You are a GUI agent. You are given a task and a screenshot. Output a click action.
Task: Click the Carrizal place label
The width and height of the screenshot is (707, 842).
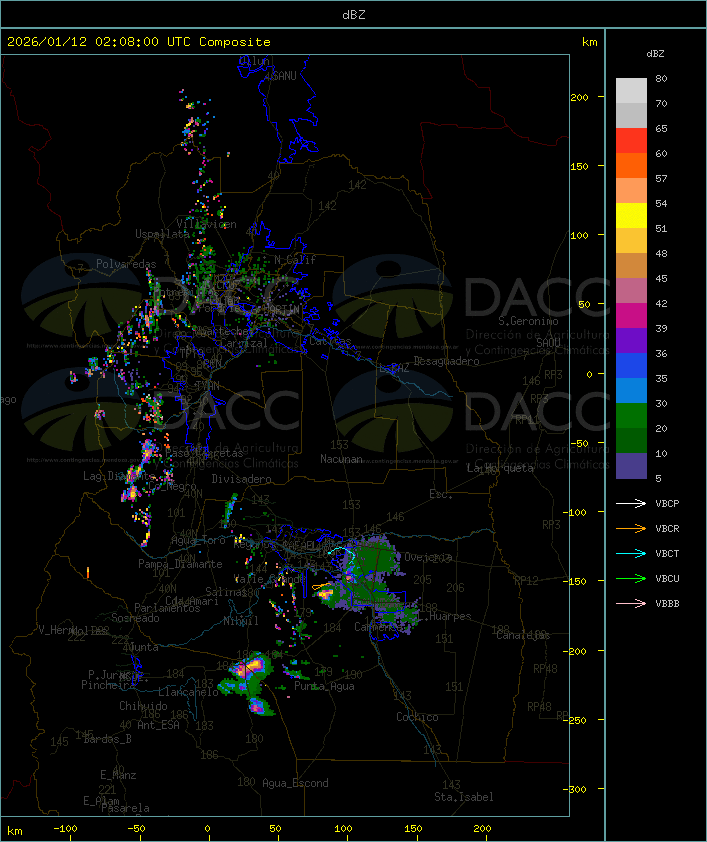click(244, 343)
